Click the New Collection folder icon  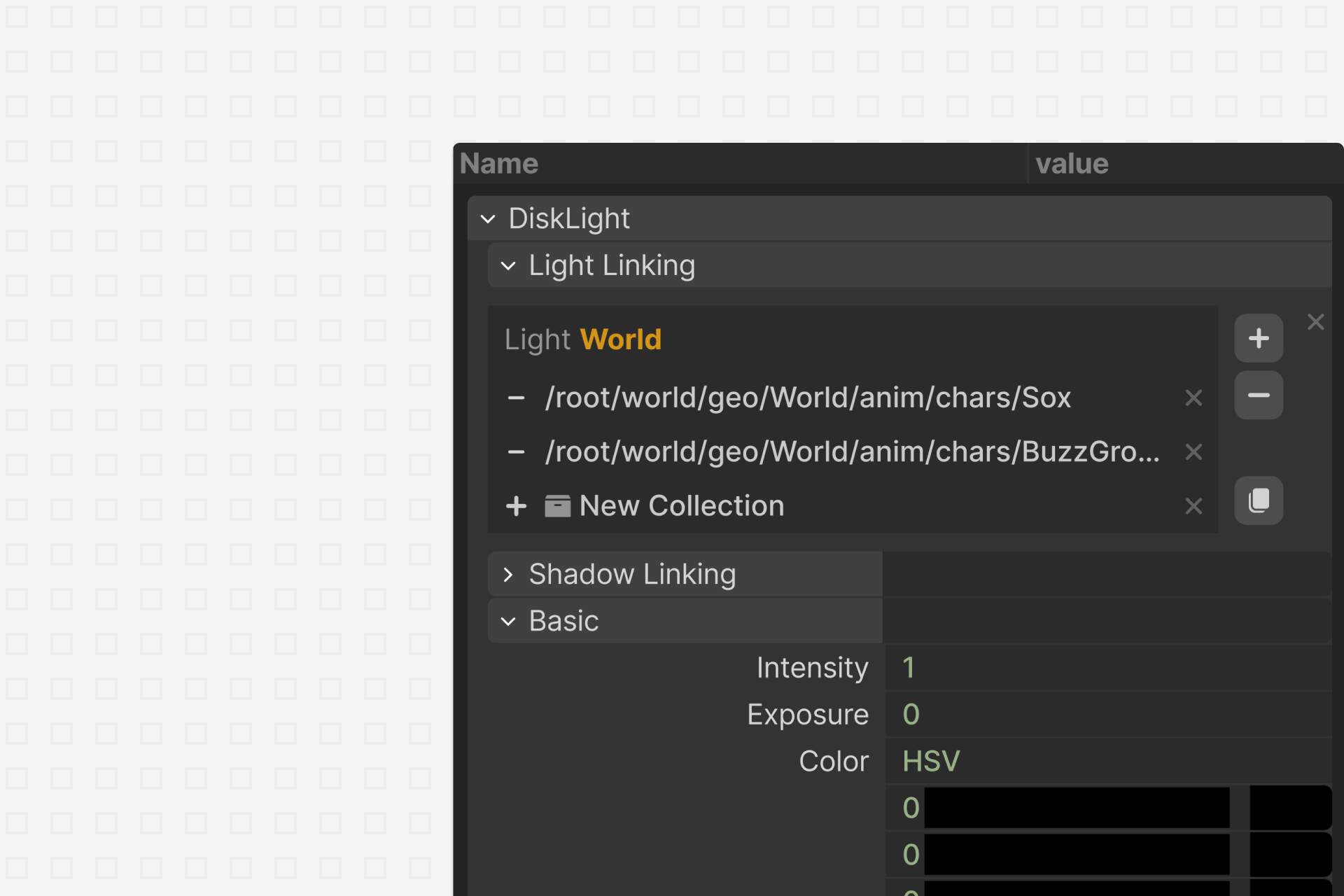557,506
